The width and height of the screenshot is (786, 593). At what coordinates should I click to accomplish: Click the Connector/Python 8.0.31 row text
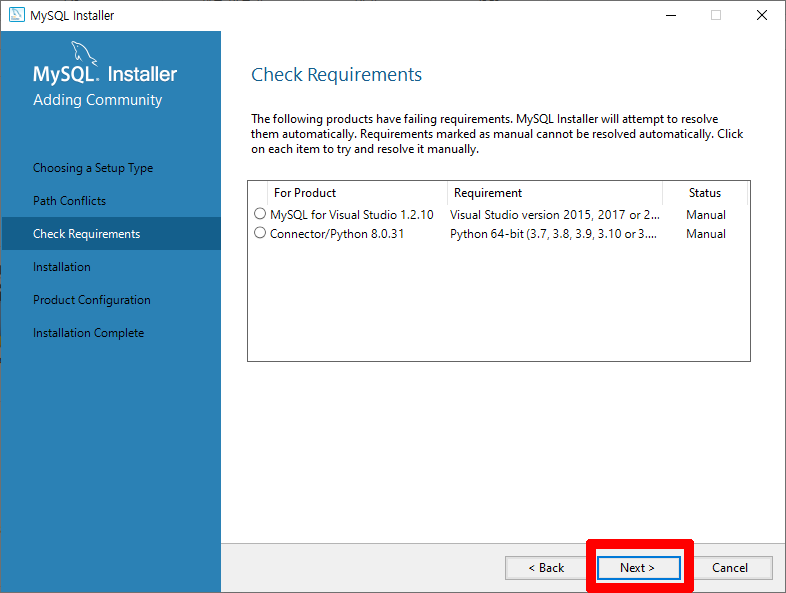[x=337, y=234]
